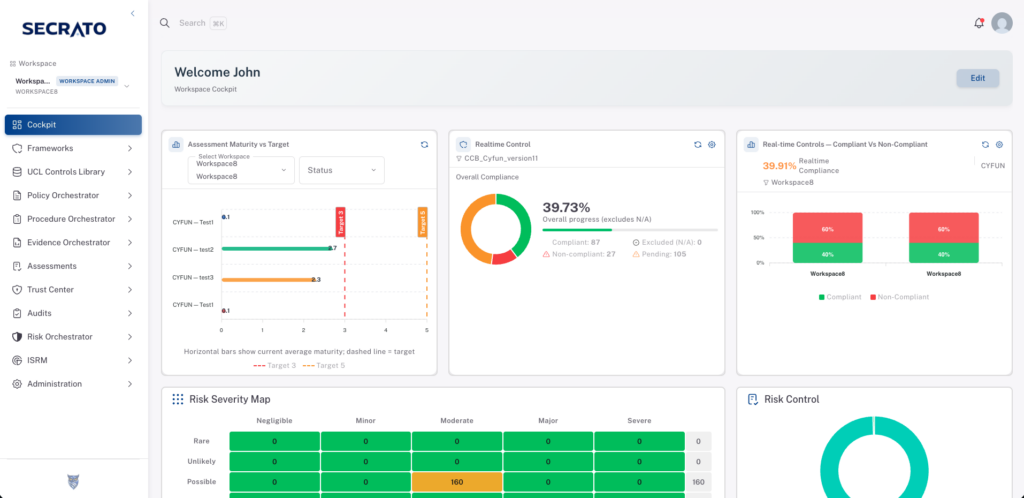This screenshot has height=498, width=1024.
Task: Click the Search input field
Action: click(x=193, y=23)
